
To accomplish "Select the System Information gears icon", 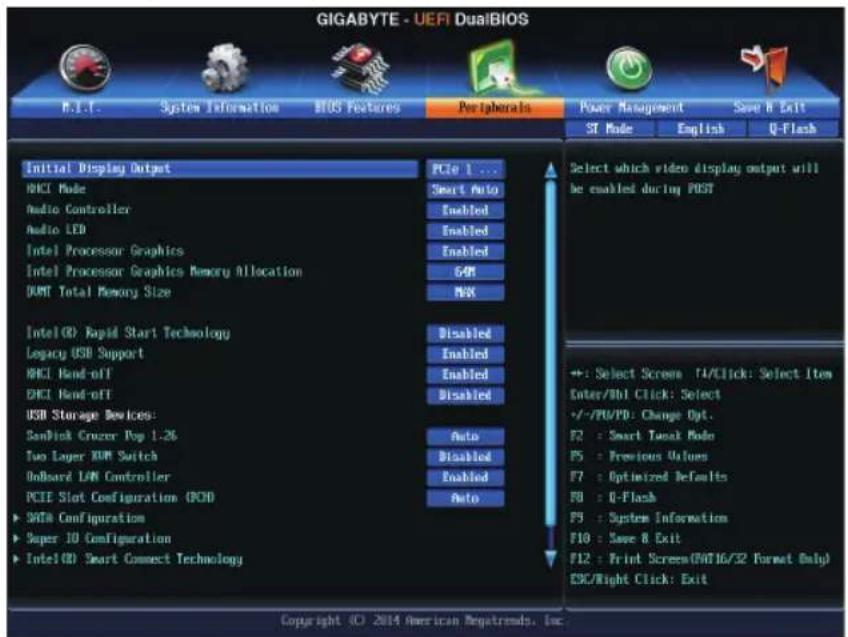I will click(224, 68).
